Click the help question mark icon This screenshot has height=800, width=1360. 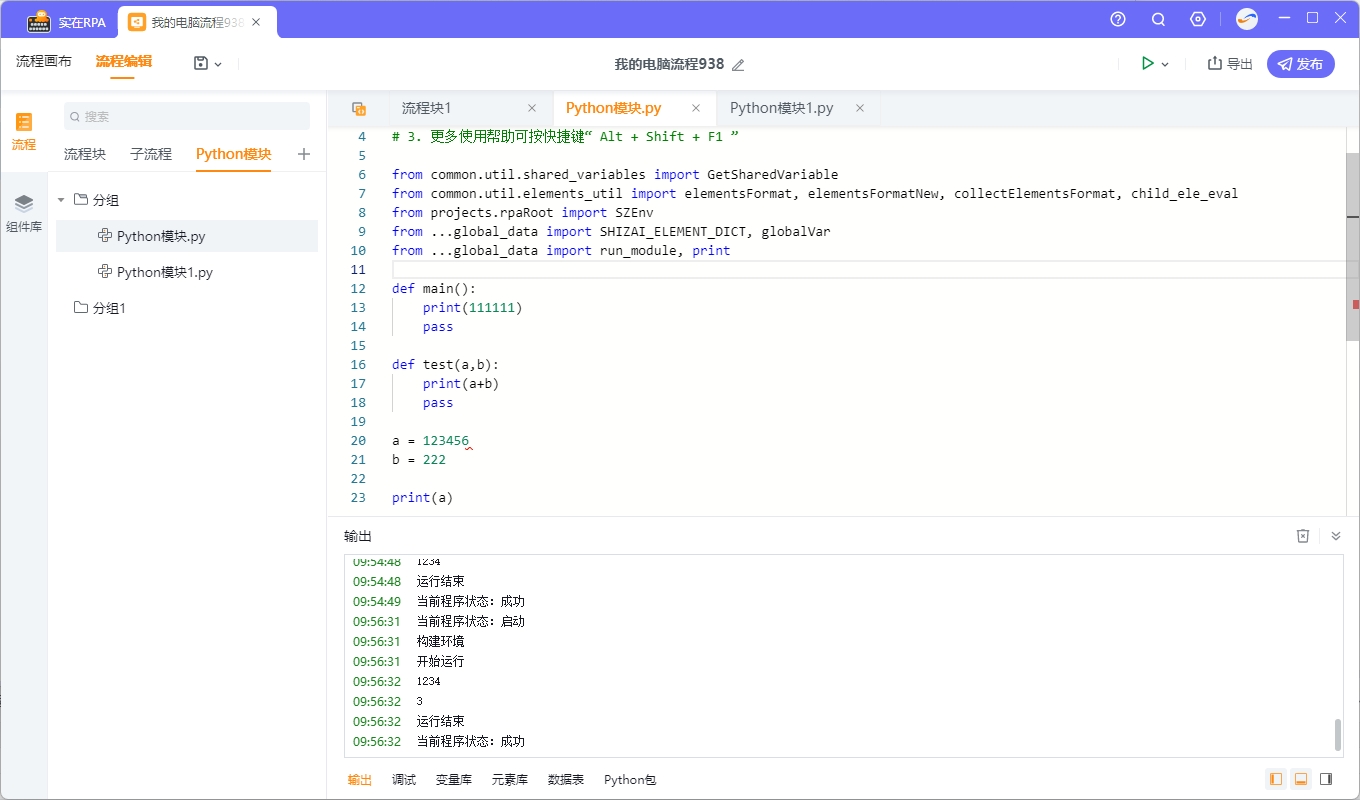pyautogui.click(x=1117, y=18)
